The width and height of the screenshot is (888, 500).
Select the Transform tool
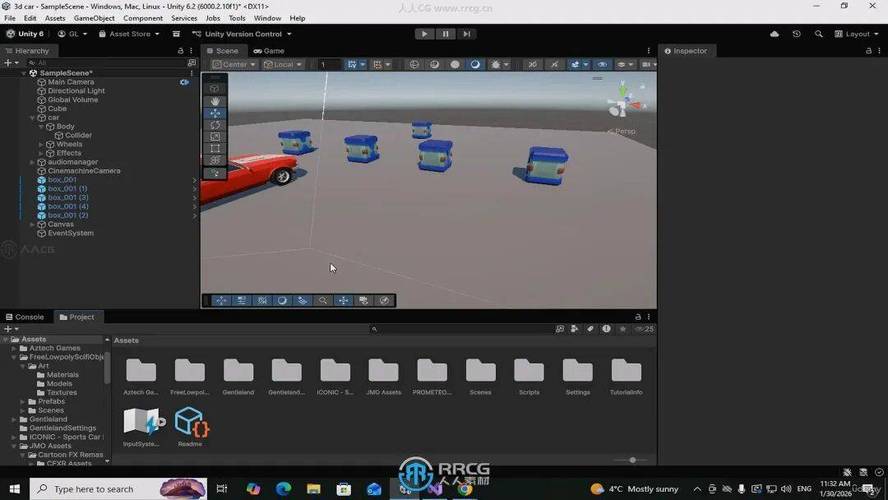[x=215, y=160]
